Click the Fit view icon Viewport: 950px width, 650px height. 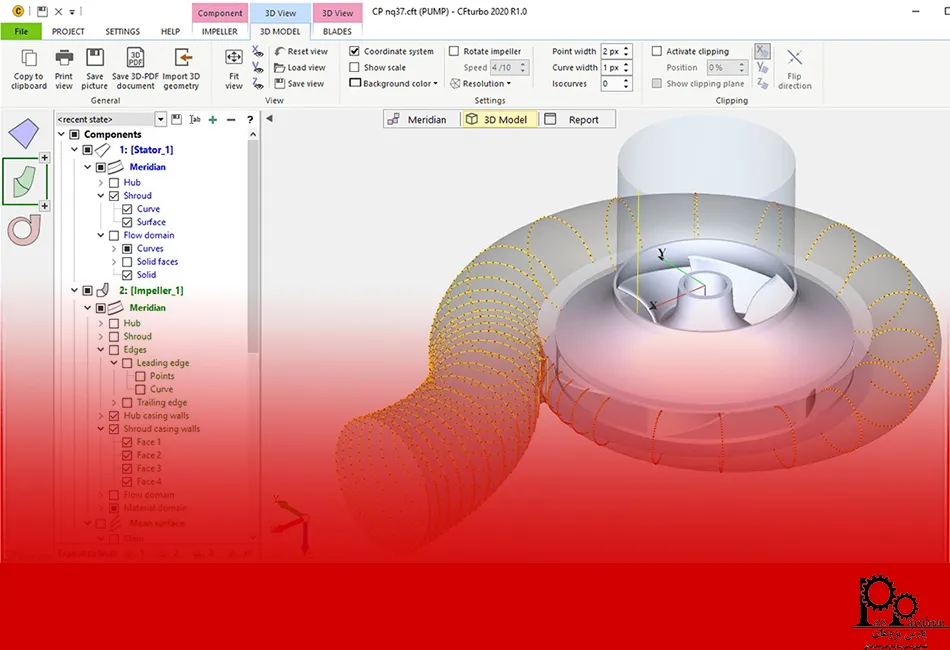point(234,59)
